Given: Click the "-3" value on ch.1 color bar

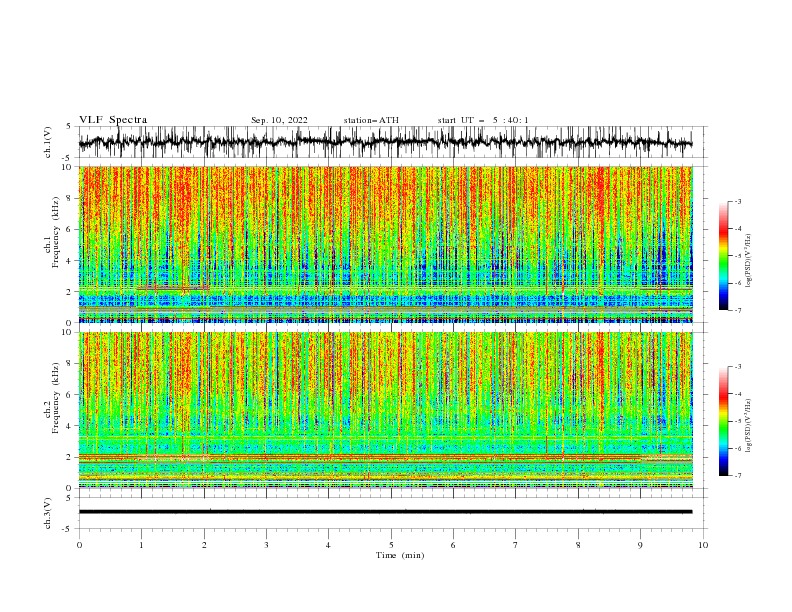Looking at the screenshot, I should [x=738, y=201].
